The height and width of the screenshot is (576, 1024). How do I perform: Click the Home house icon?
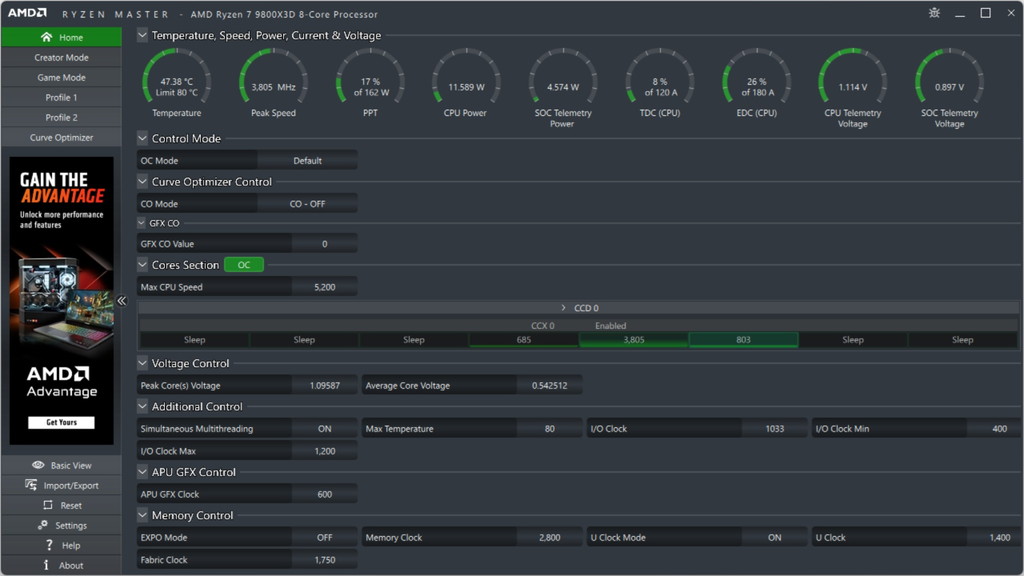point(46,37)
